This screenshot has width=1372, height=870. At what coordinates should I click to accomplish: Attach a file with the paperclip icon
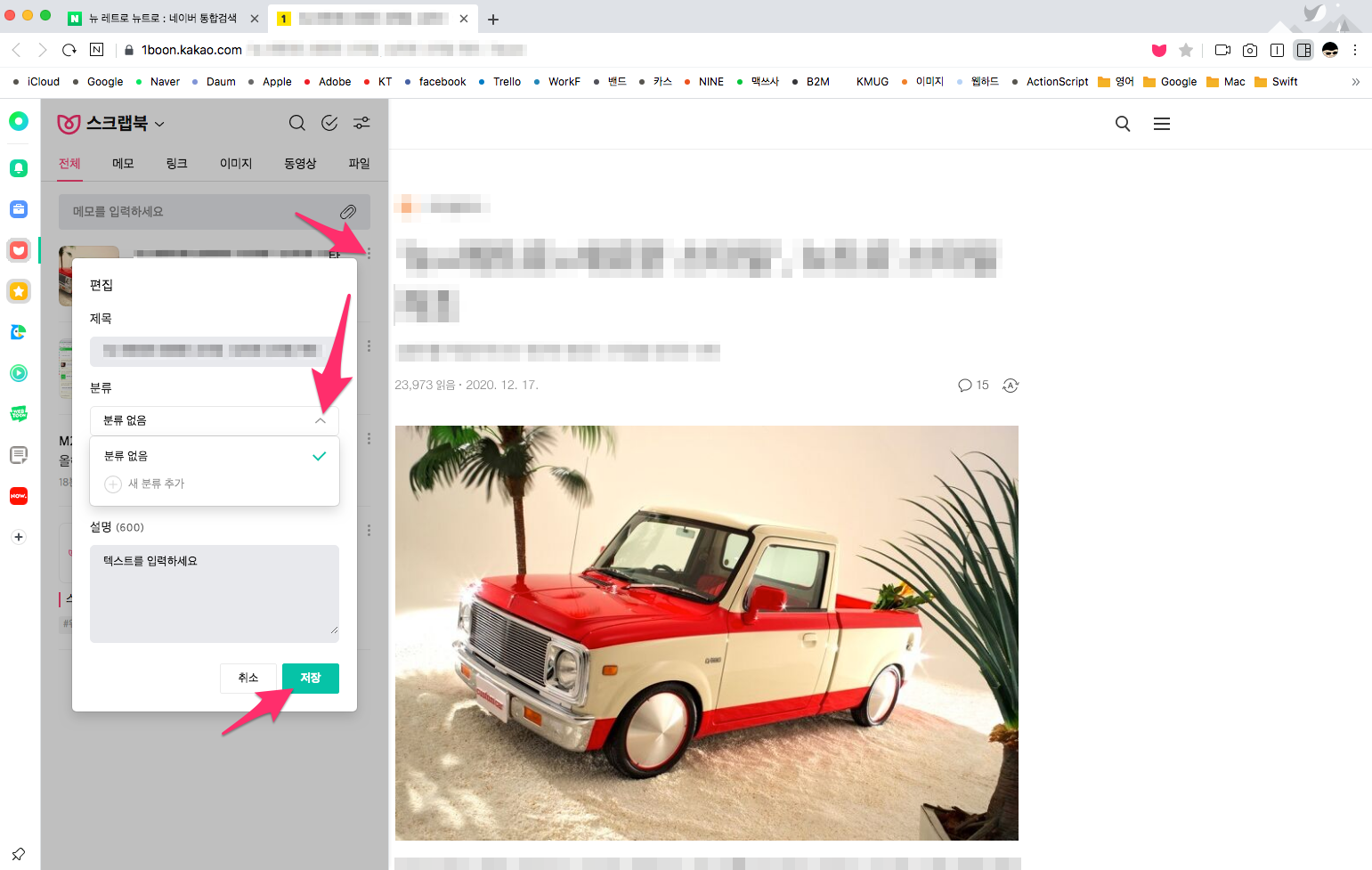click(x=348, y=212)
